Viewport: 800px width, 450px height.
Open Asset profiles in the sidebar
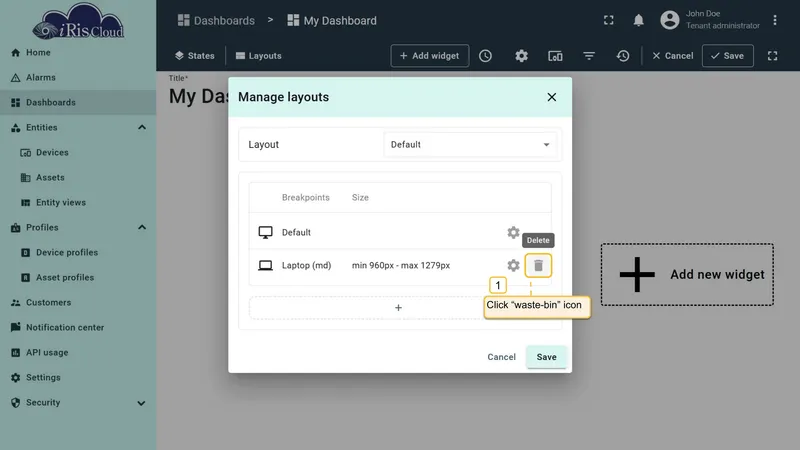pos(78,278)
